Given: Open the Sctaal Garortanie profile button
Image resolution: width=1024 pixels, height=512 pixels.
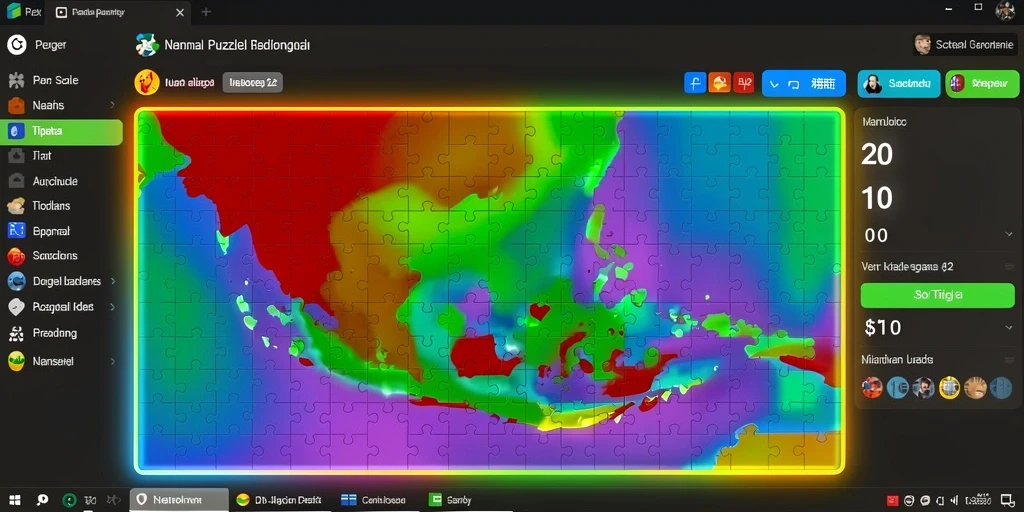Looking at the screenshot, I should pyautogui.click(x=965, y=44).
